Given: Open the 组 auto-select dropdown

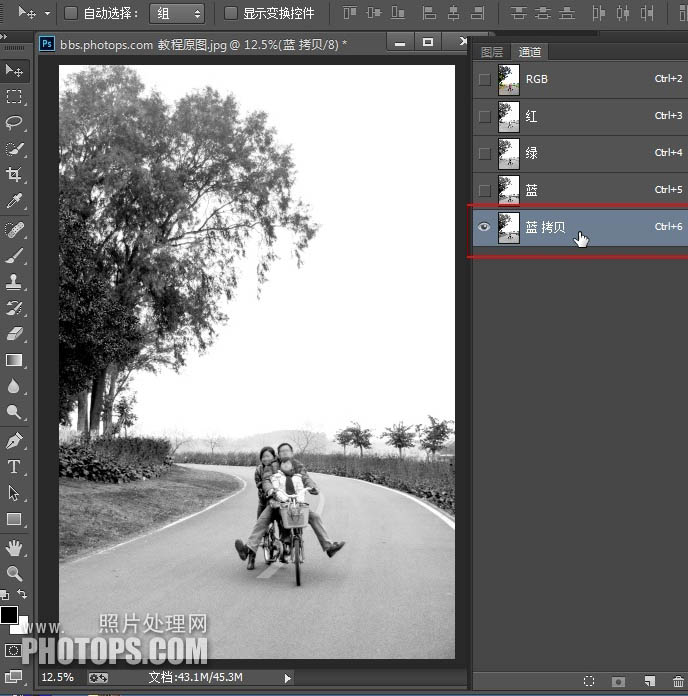Looking at the screenshot, I should 176,13.
